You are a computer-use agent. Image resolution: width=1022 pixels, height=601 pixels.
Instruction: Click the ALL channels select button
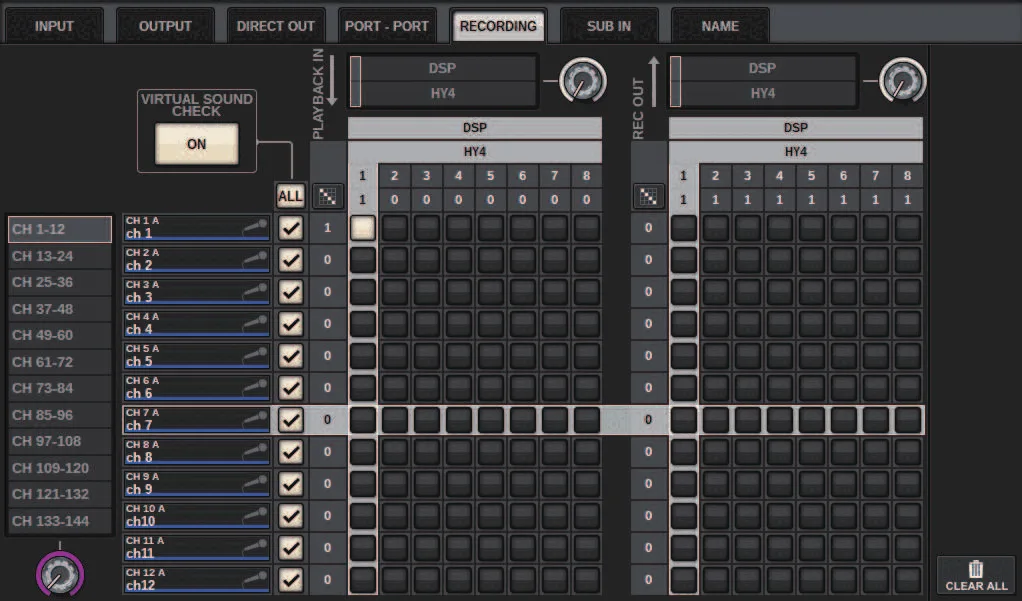[290, 196]
